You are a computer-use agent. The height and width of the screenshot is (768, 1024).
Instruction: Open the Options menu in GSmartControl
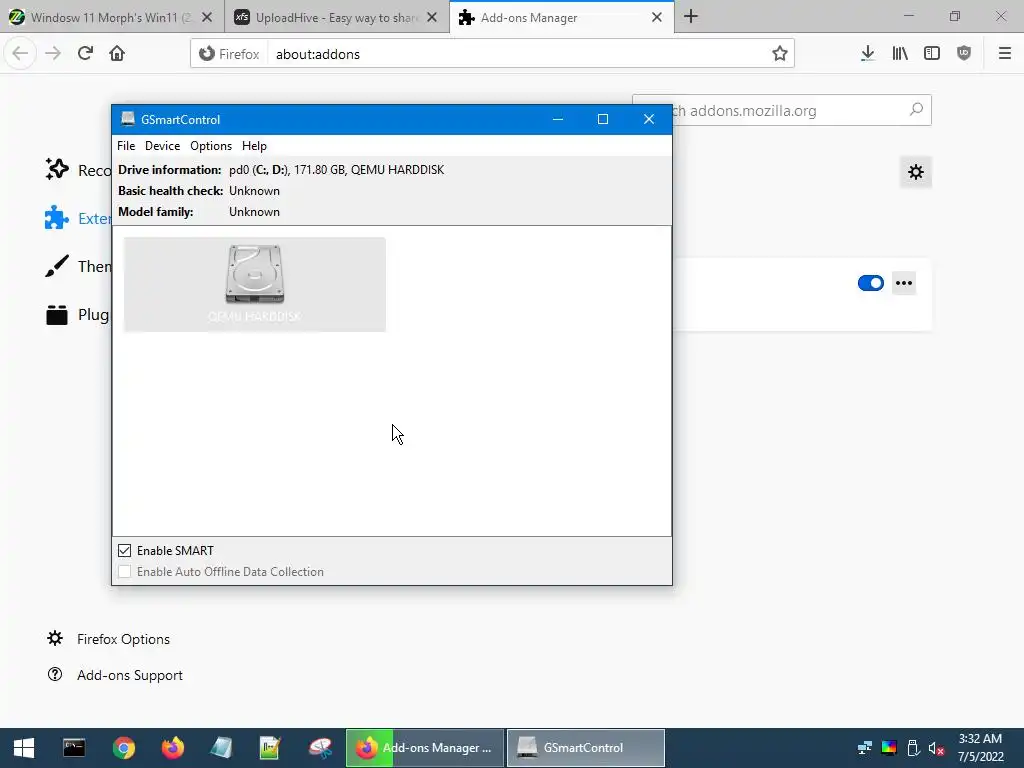tap(211, 146)
